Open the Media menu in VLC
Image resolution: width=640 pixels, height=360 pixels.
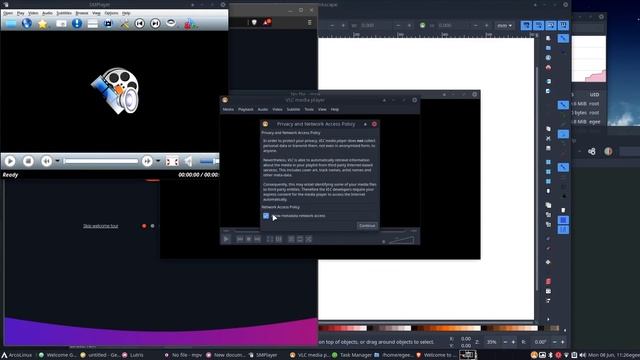tap(228, 109)
